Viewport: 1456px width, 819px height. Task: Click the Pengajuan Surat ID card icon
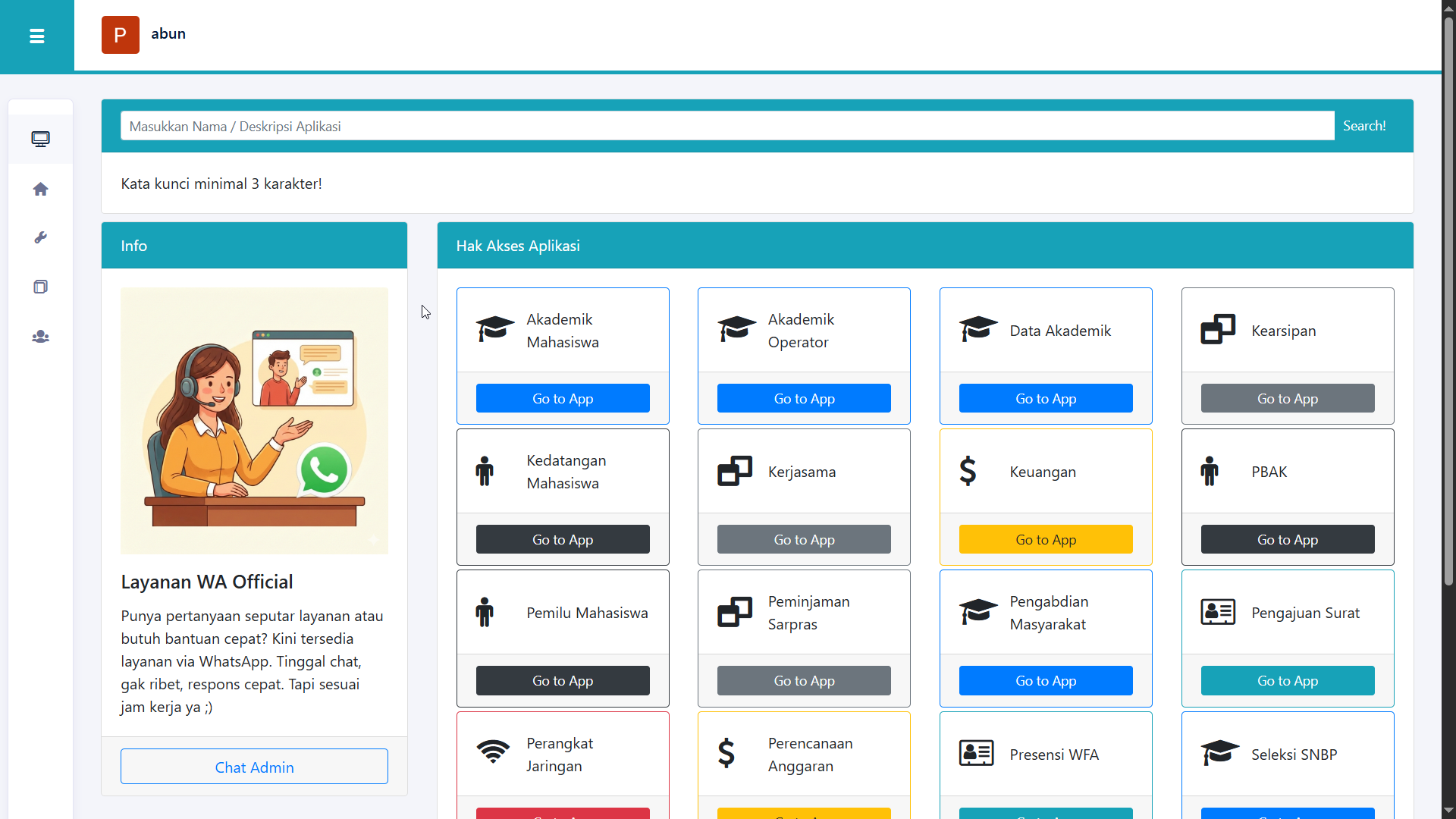1218,612
